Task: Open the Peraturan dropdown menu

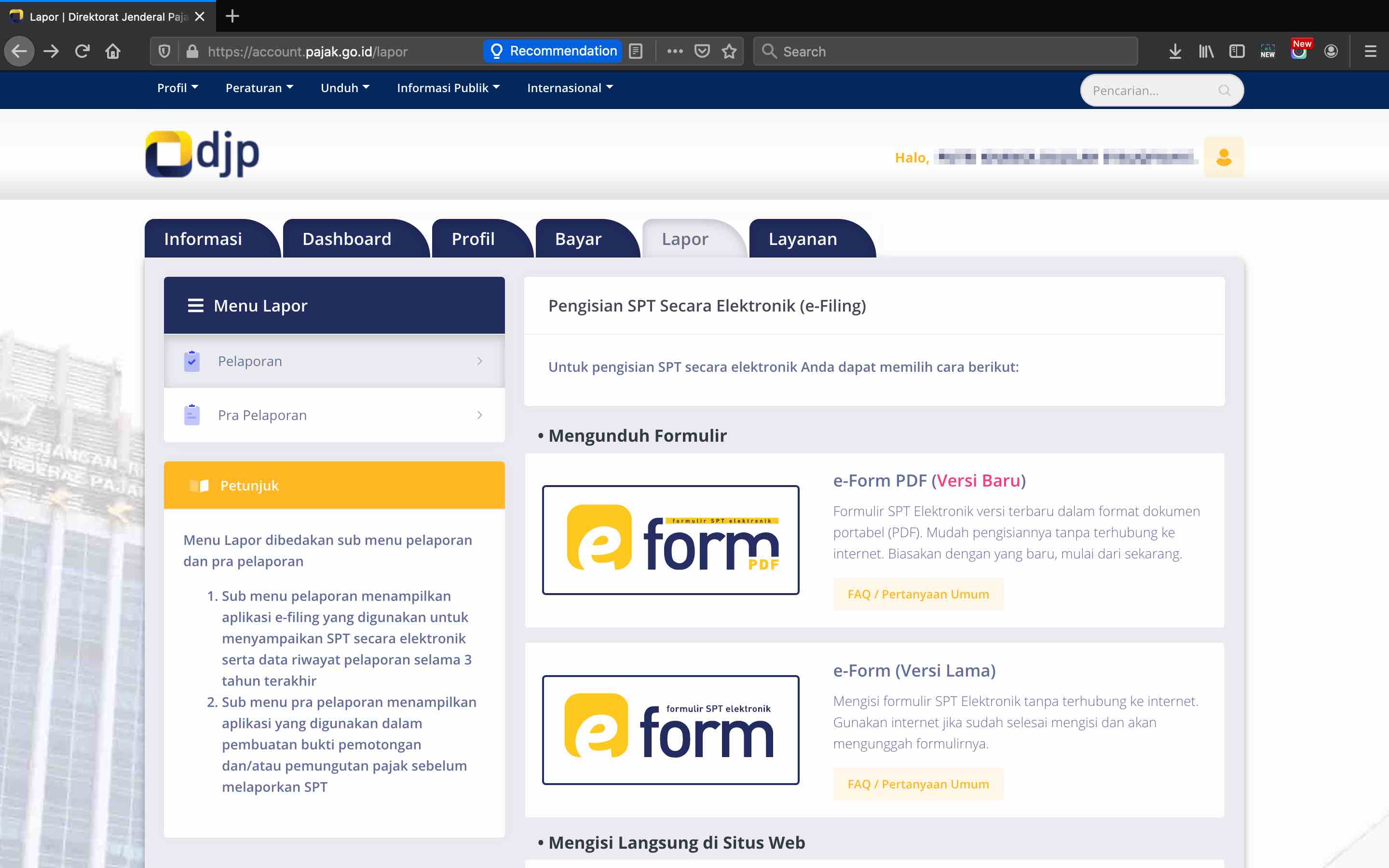Action: [259, 88]
